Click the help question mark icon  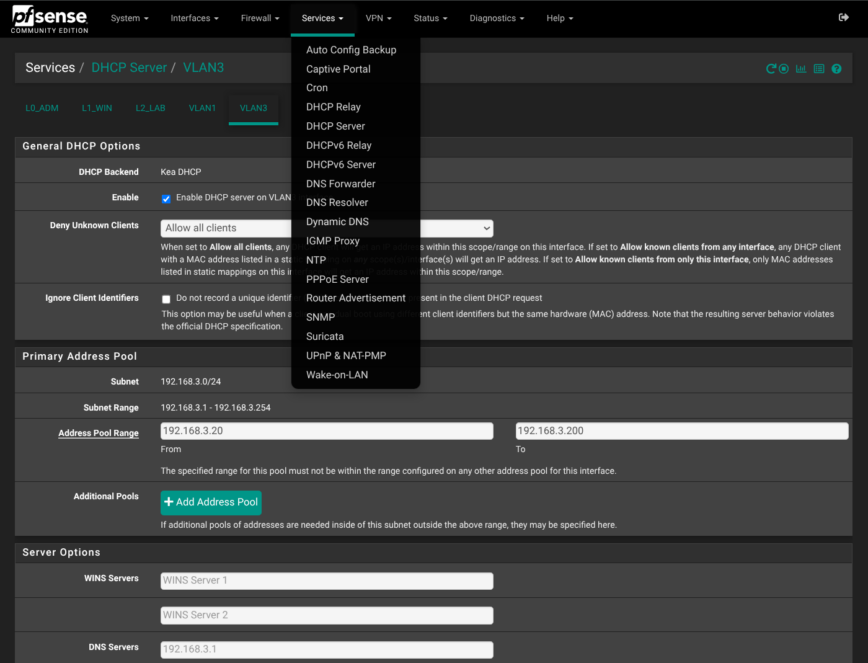tap(836, 69)
